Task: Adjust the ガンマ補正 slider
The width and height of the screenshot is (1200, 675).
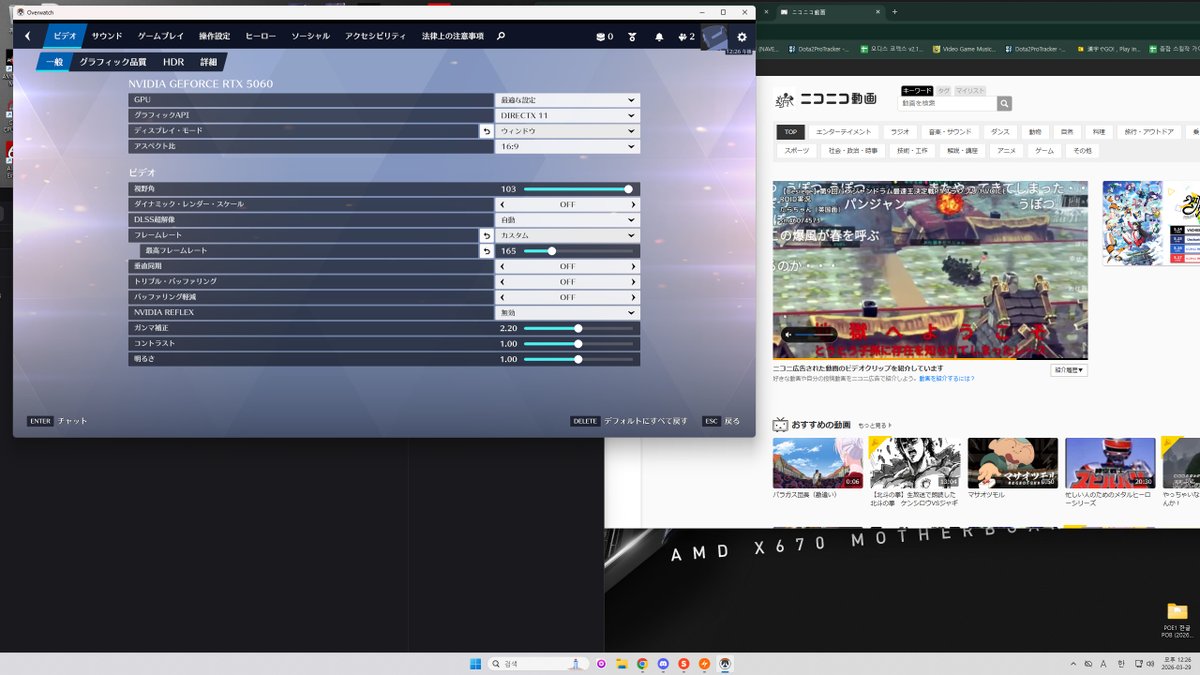Action: pos(580,328)
